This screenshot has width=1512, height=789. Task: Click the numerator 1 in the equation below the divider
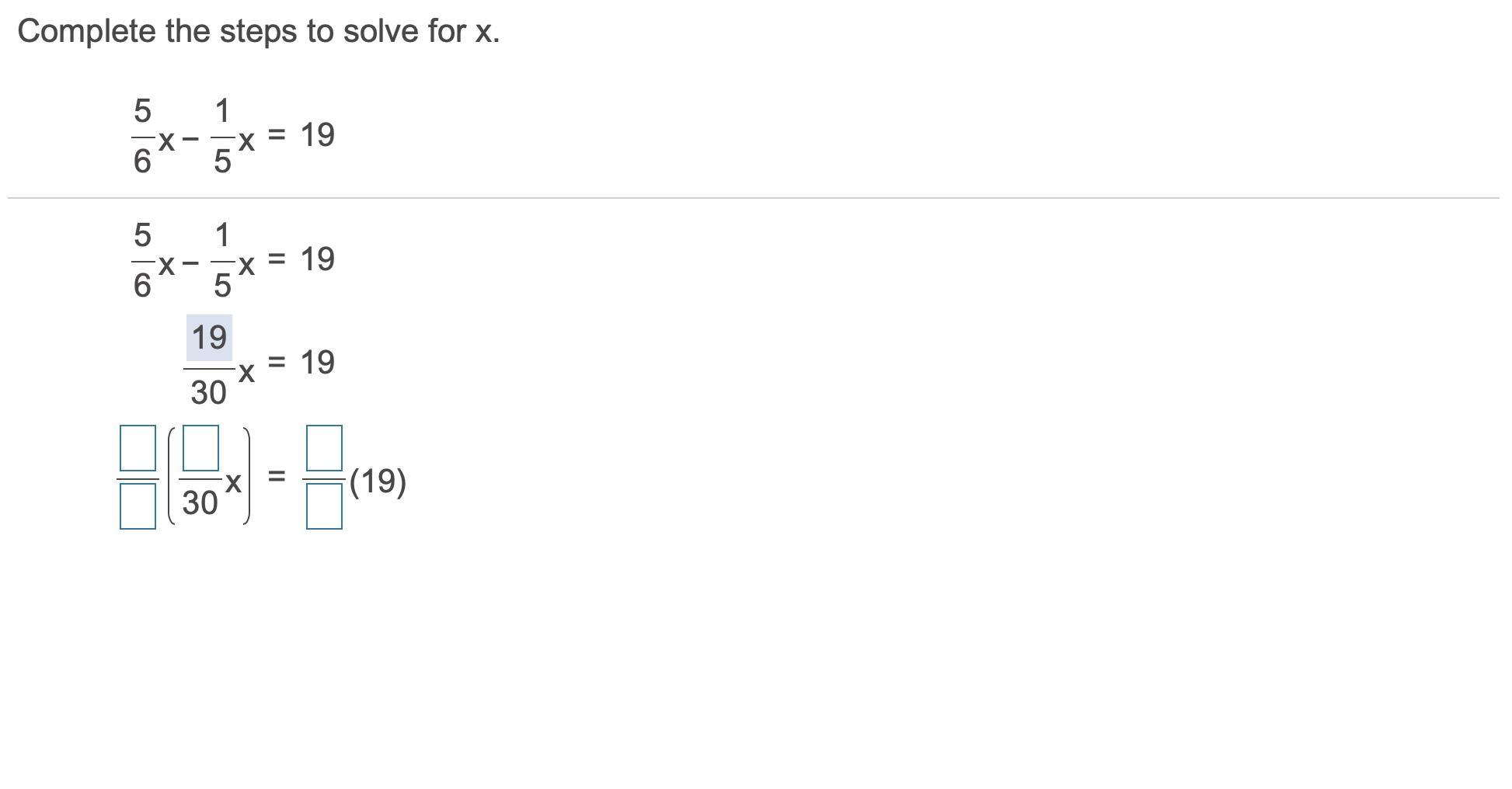point(222,235)
